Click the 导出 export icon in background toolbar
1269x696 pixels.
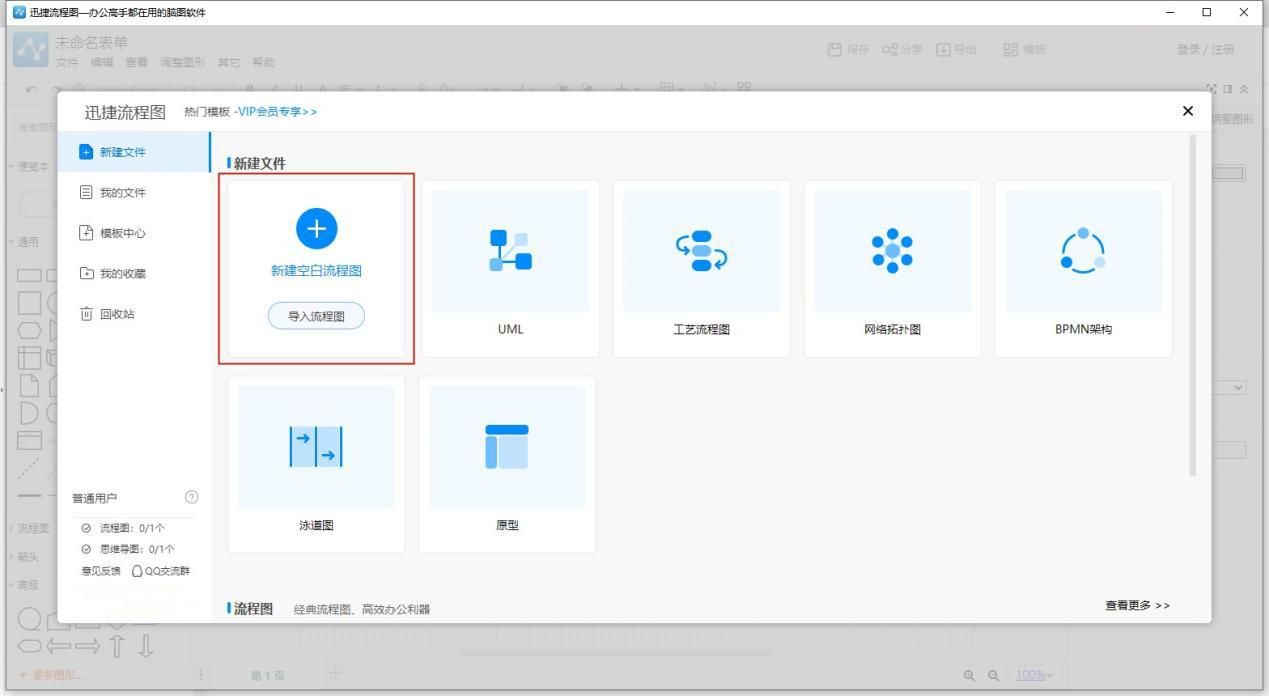943,50
